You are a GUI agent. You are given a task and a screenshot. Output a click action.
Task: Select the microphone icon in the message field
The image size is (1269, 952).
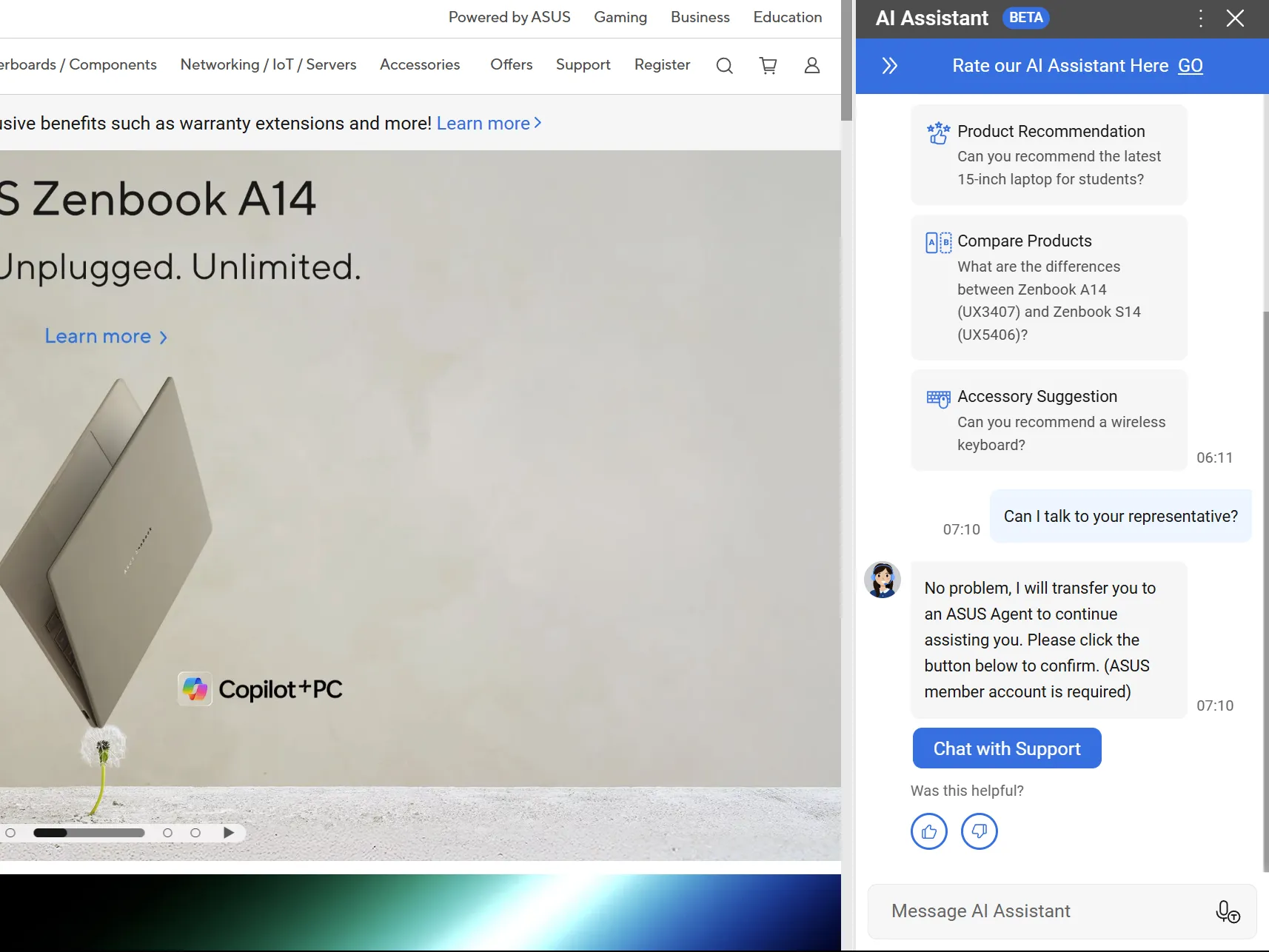[x=1225, y=911]
